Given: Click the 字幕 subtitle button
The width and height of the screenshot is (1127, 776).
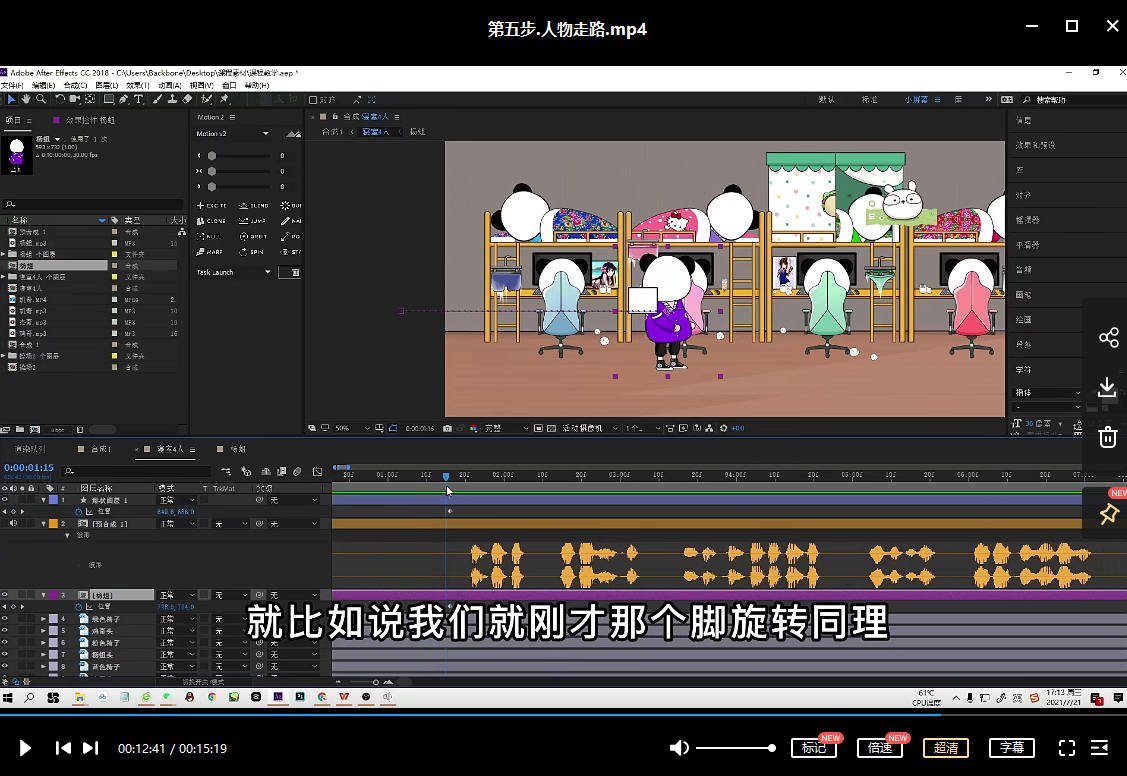Looking at the screenshot, I should (x=1011, y=747).
